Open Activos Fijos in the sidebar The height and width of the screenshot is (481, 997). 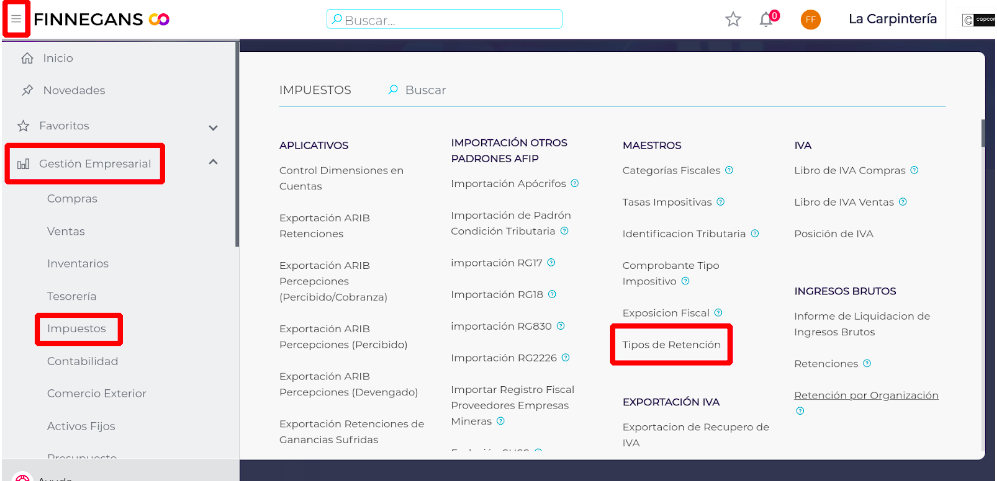click(x=81, y=426)
